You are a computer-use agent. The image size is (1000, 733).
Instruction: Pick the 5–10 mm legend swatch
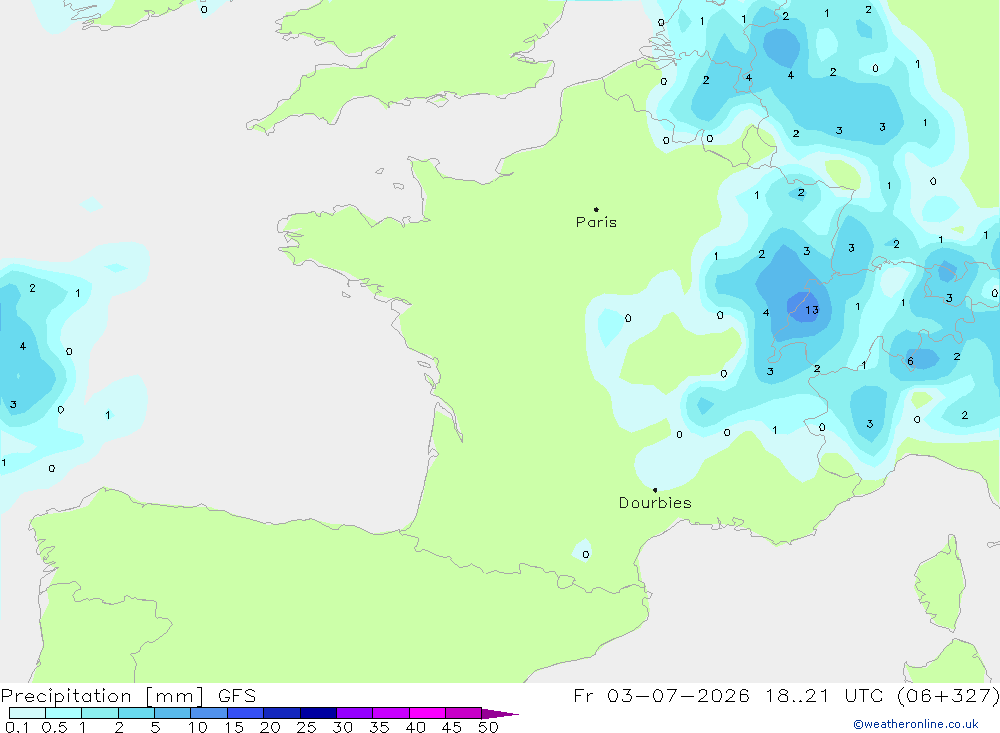[172, 713]
